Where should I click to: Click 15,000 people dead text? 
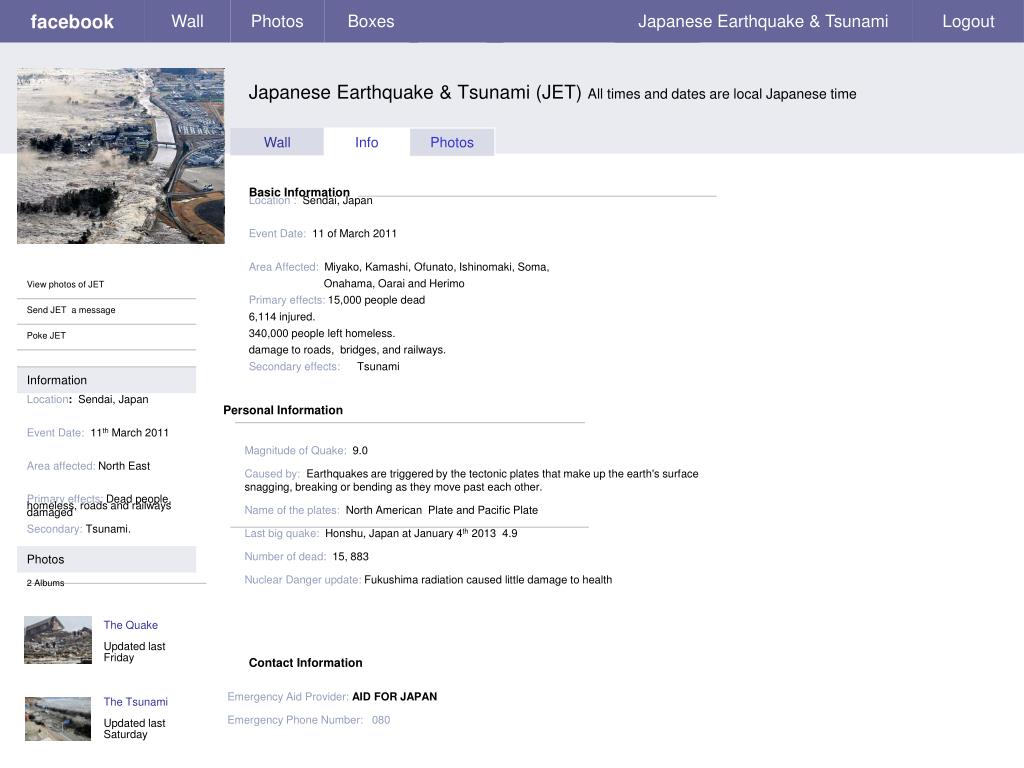coord(376,300)
